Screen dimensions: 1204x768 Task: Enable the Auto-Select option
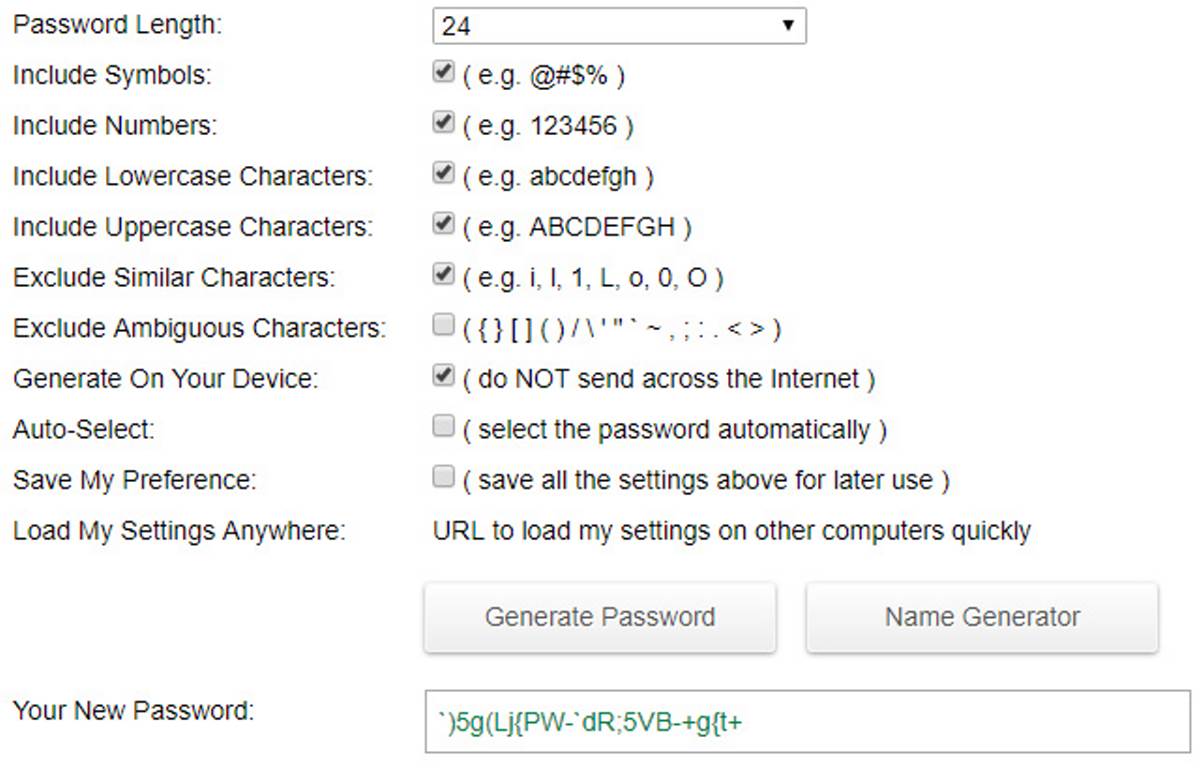click(441, 426)
